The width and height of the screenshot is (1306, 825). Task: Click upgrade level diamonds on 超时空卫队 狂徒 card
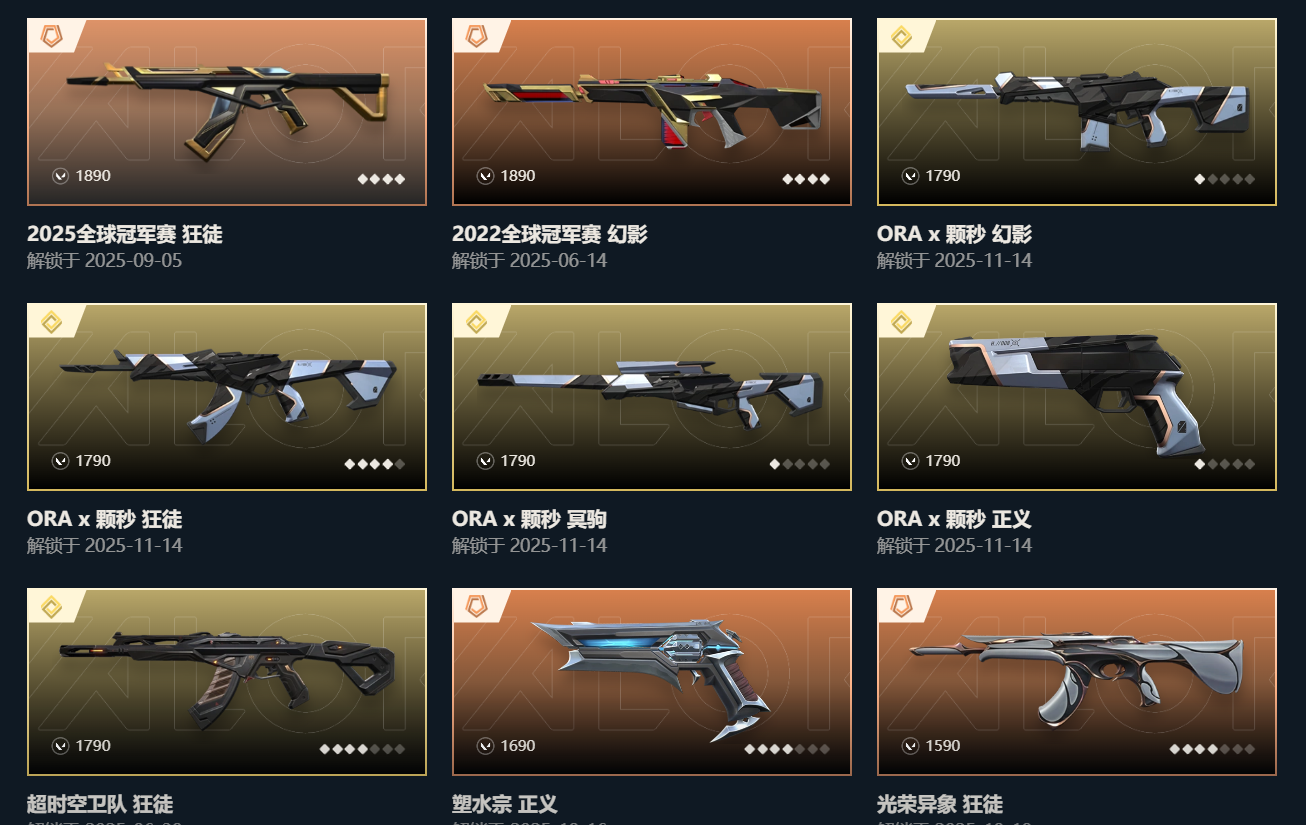pos(362,749)
